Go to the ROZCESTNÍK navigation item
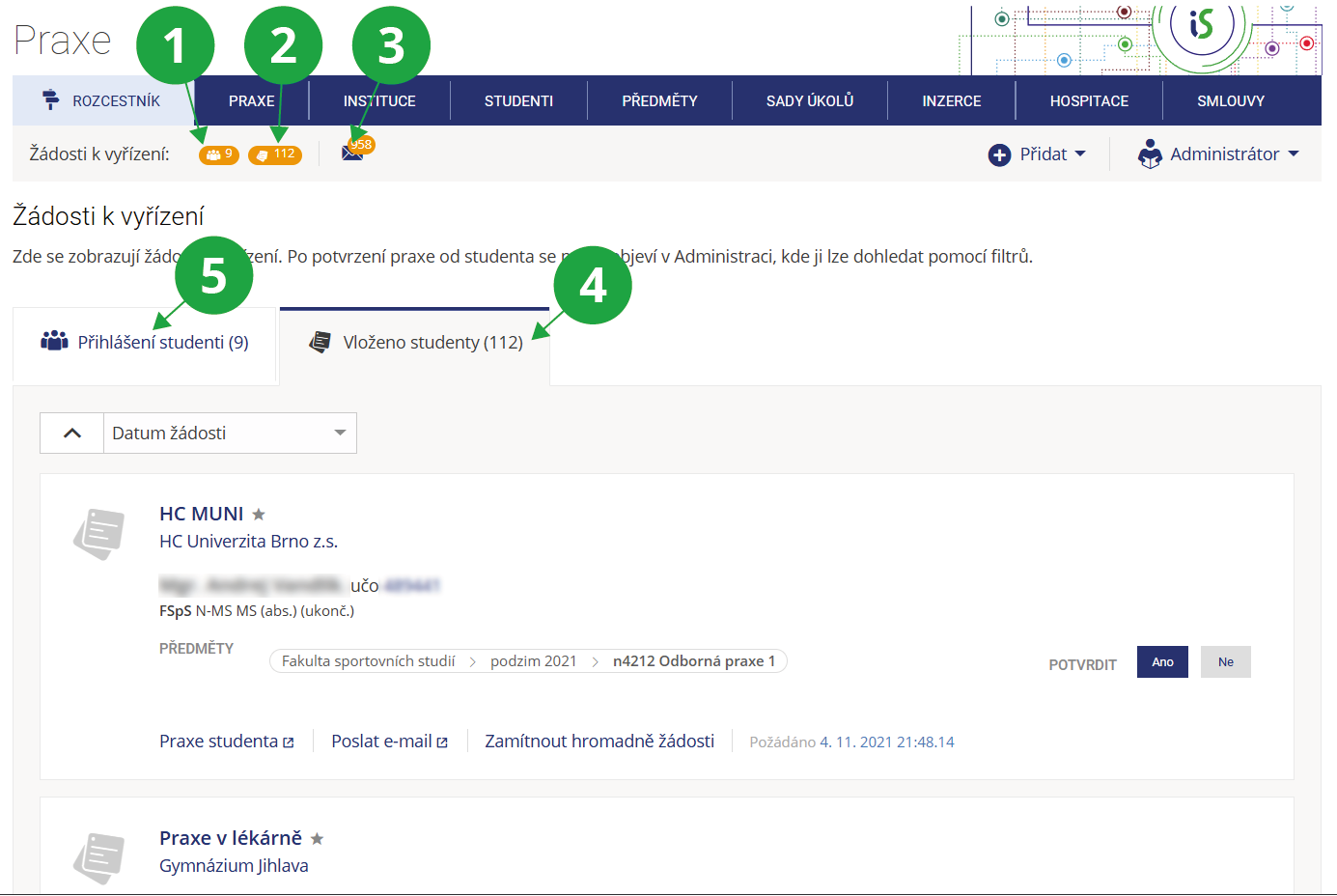Screen dimensions: 1337x896 [103, 101]
